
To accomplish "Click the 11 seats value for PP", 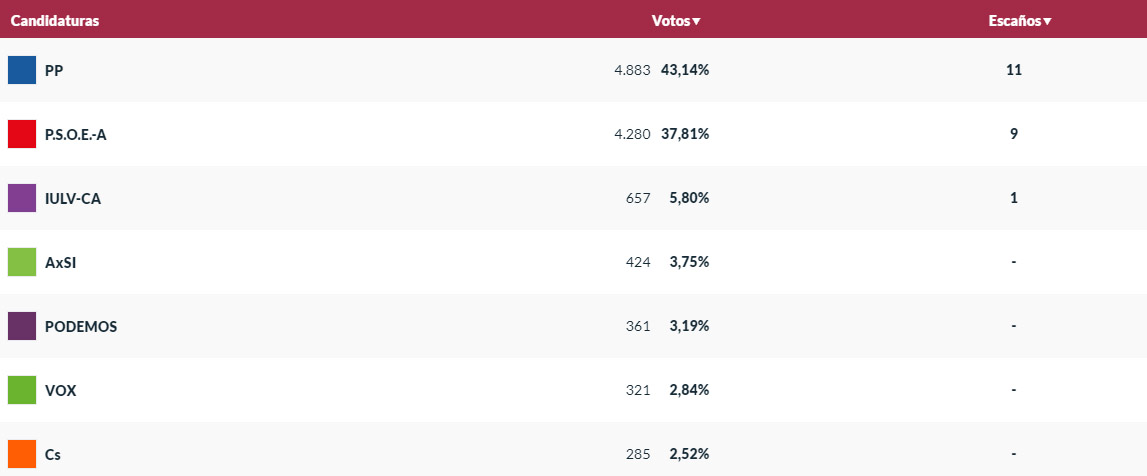I will point(1014,70).
